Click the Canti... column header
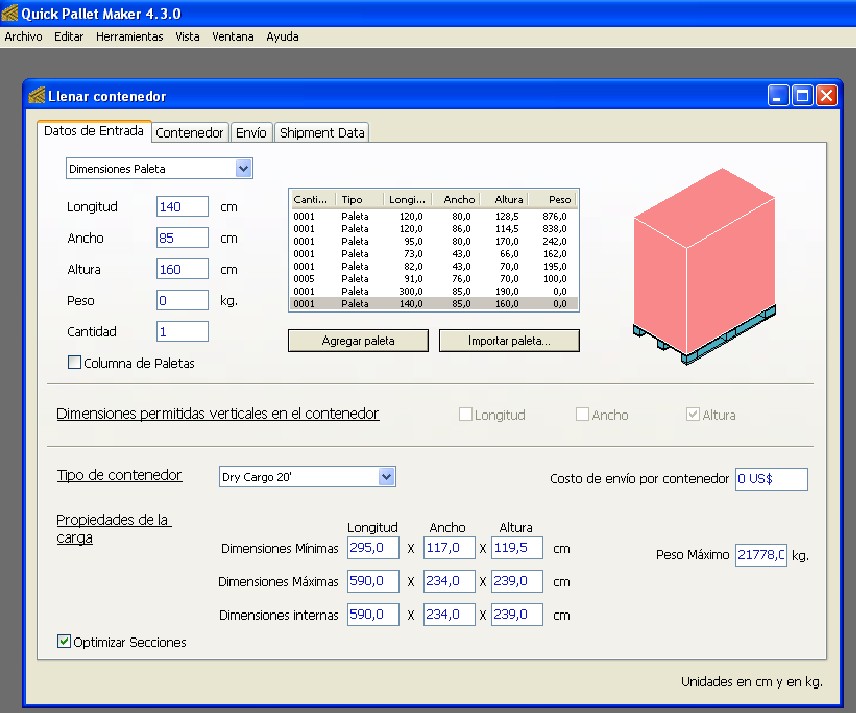 point(312,199)
